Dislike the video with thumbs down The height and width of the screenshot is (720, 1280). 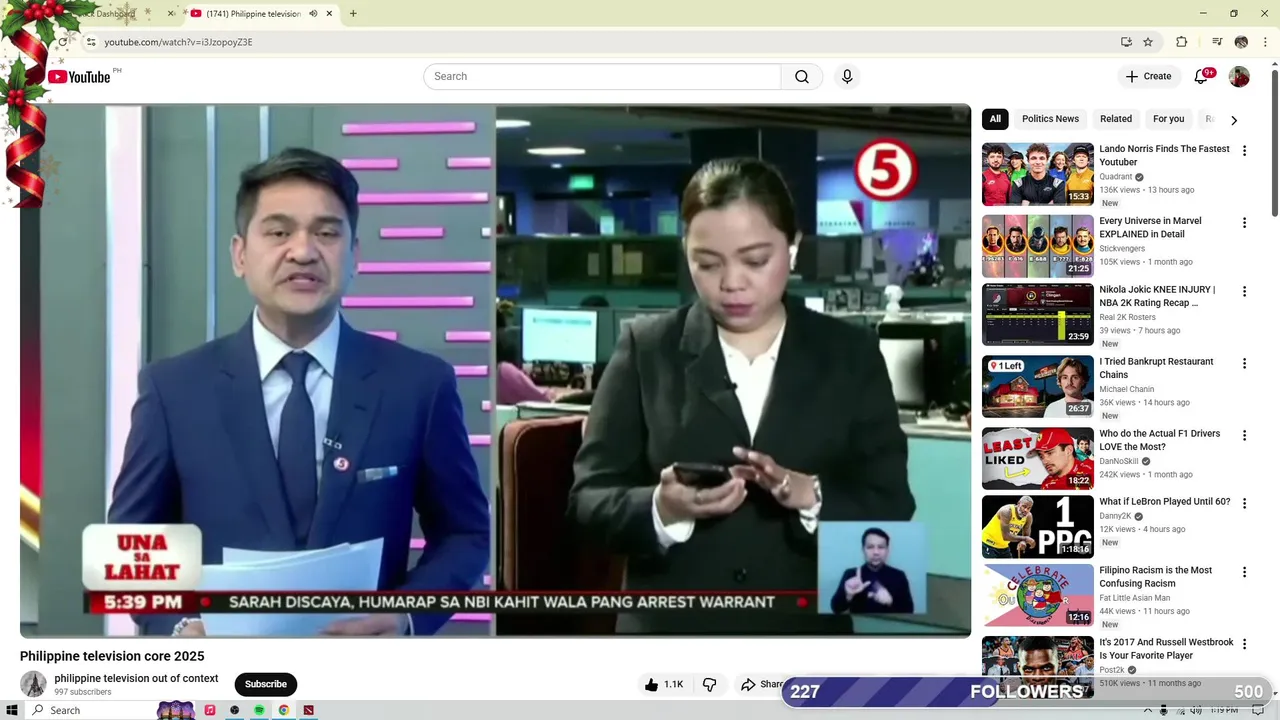(x=710, y=684)
